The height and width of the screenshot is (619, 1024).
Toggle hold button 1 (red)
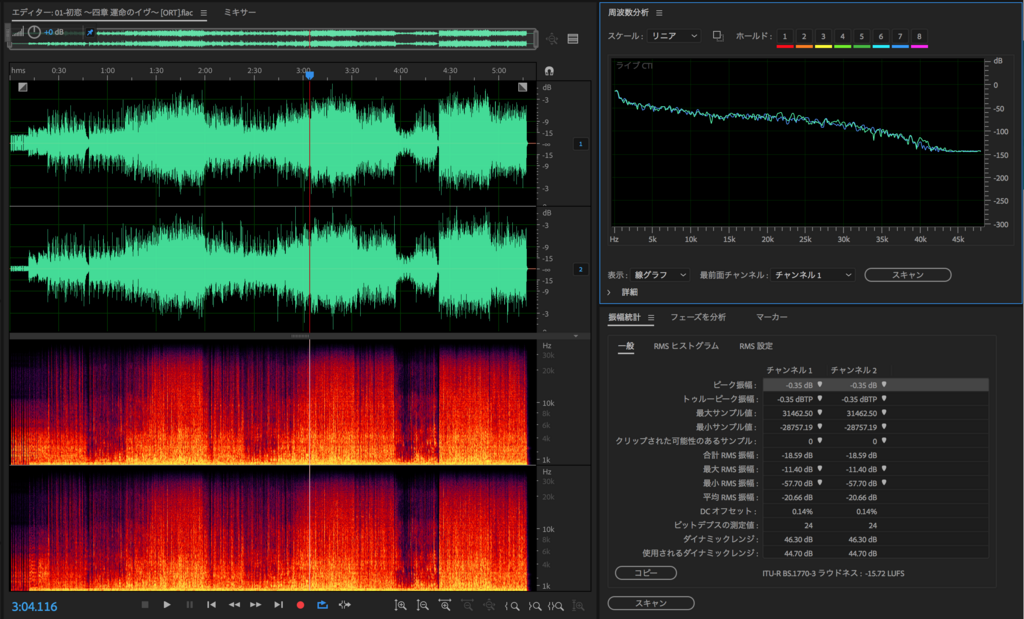pos(785,37)
